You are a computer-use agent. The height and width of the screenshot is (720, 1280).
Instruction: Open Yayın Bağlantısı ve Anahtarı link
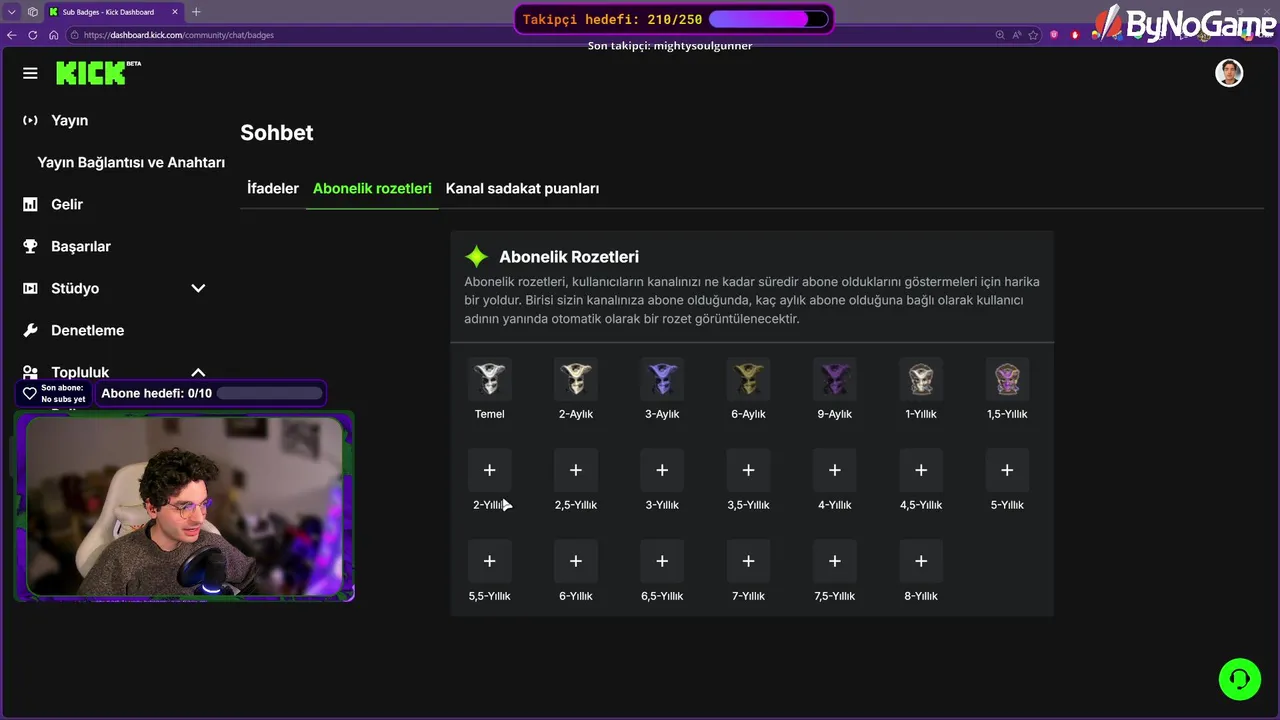[x=131, y=162]
